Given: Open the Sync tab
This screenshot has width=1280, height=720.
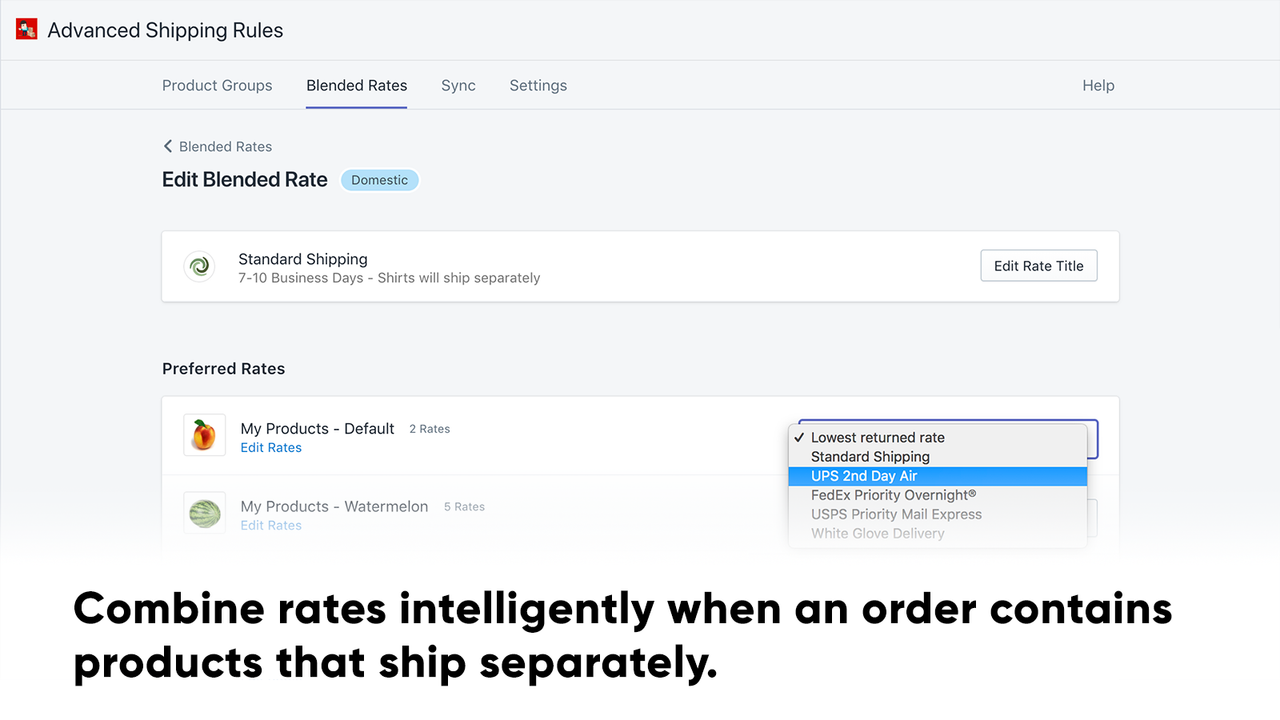Looking at the screenshot, I should [x=458, y=85].
